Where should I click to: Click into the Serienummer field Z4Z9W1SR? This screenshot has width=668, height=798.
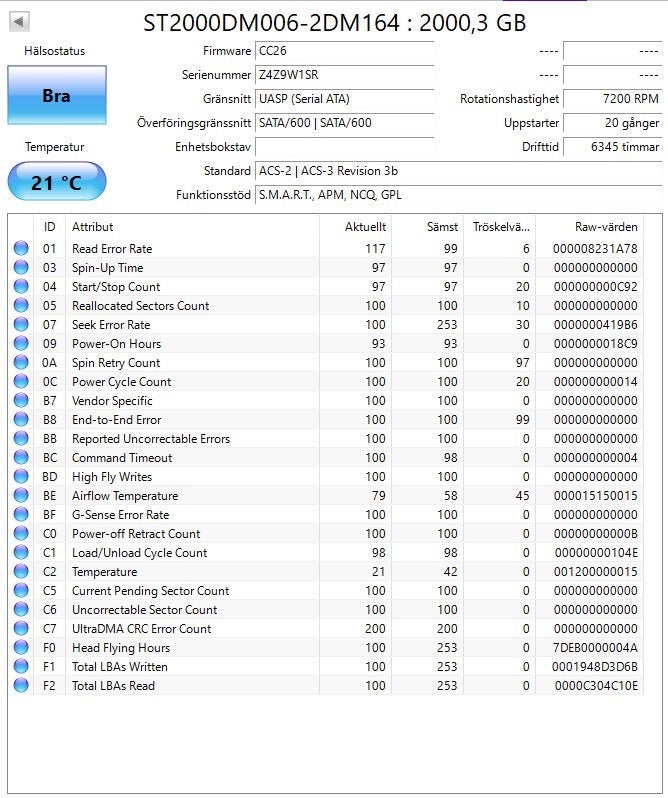(x=344, y=75)
